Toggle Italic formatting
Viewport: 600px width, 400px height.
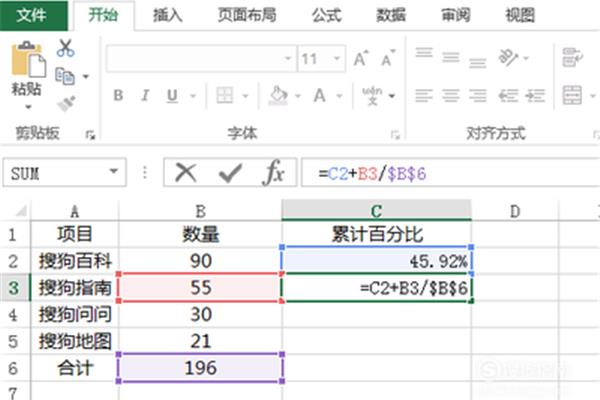pyautogui.click(x=145, y=95)
